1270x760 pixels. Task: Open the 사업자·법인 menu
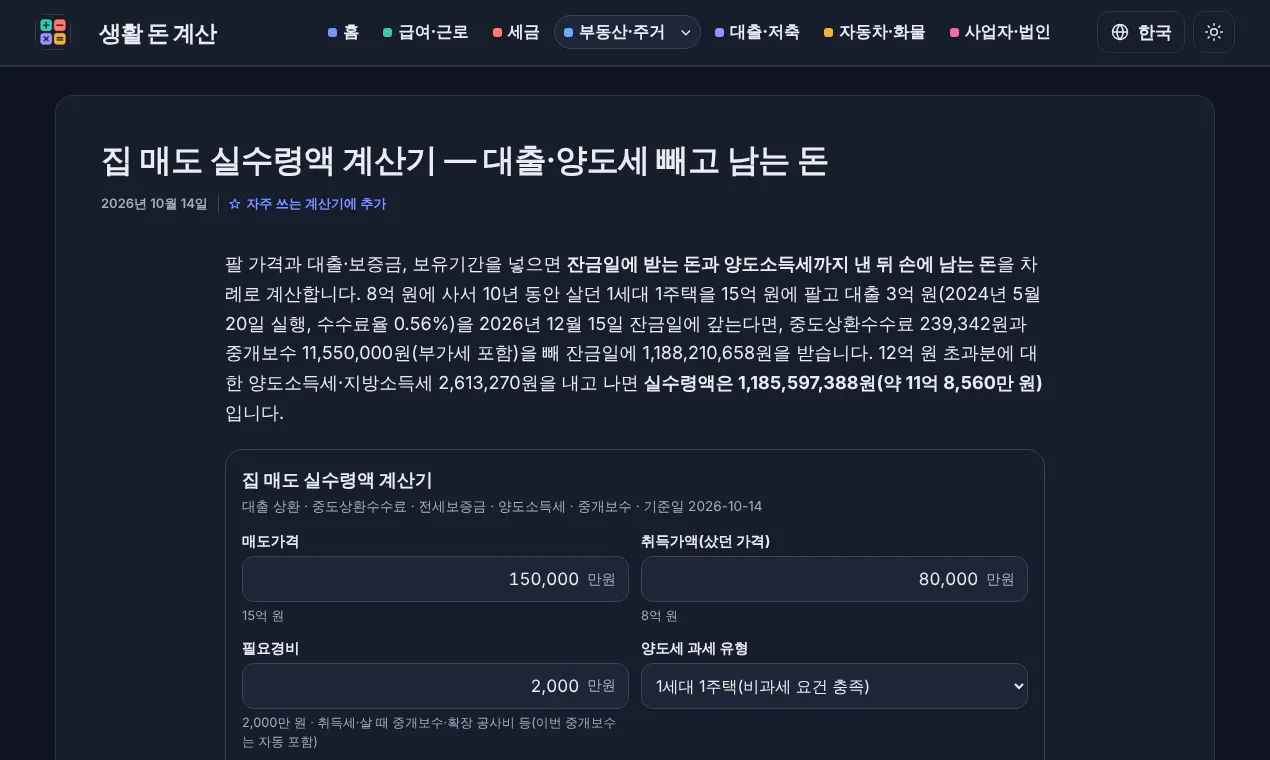click(1000, 32)
